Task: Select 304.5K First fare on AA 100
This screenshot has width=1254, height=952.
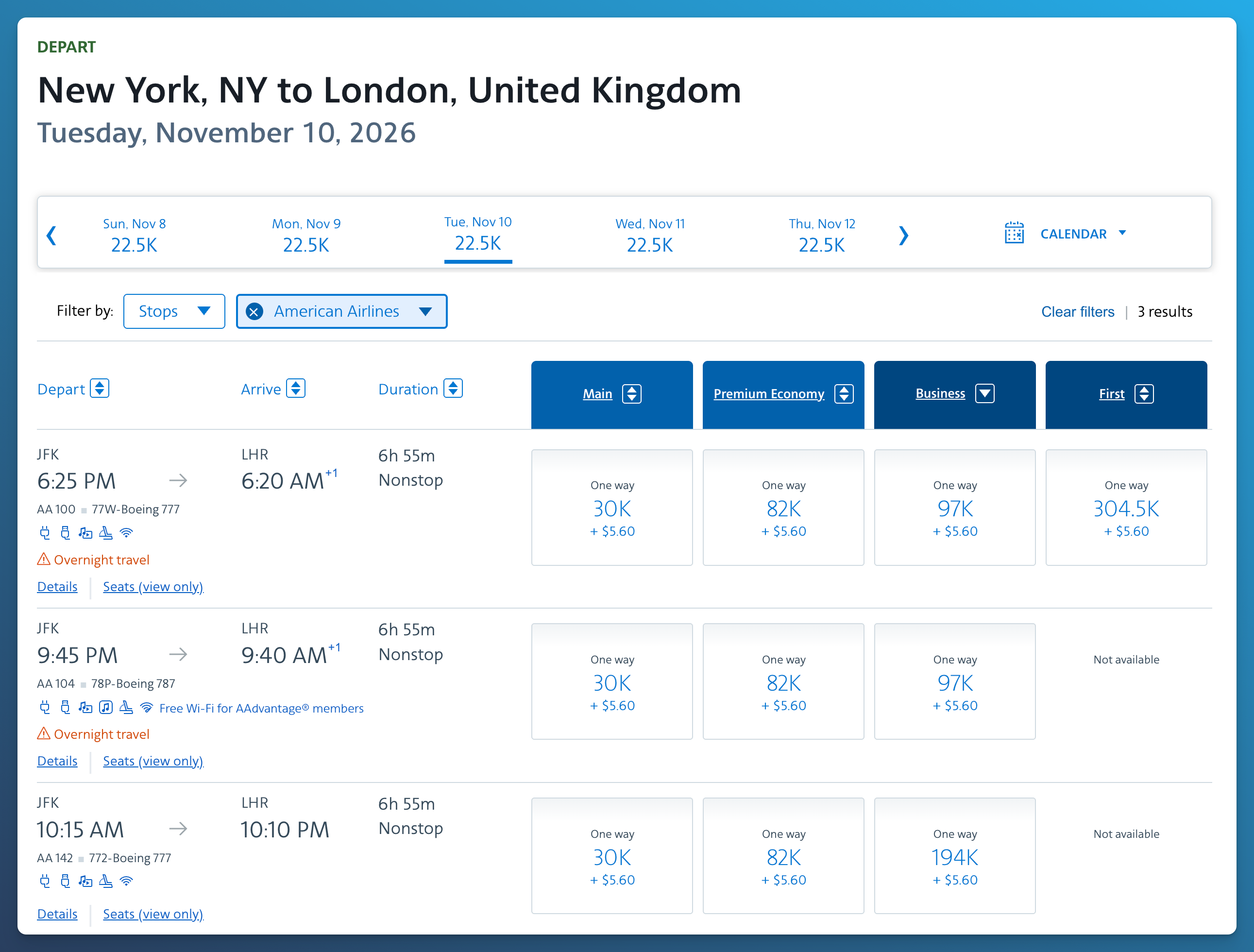Action: (x=1126, y=508)
